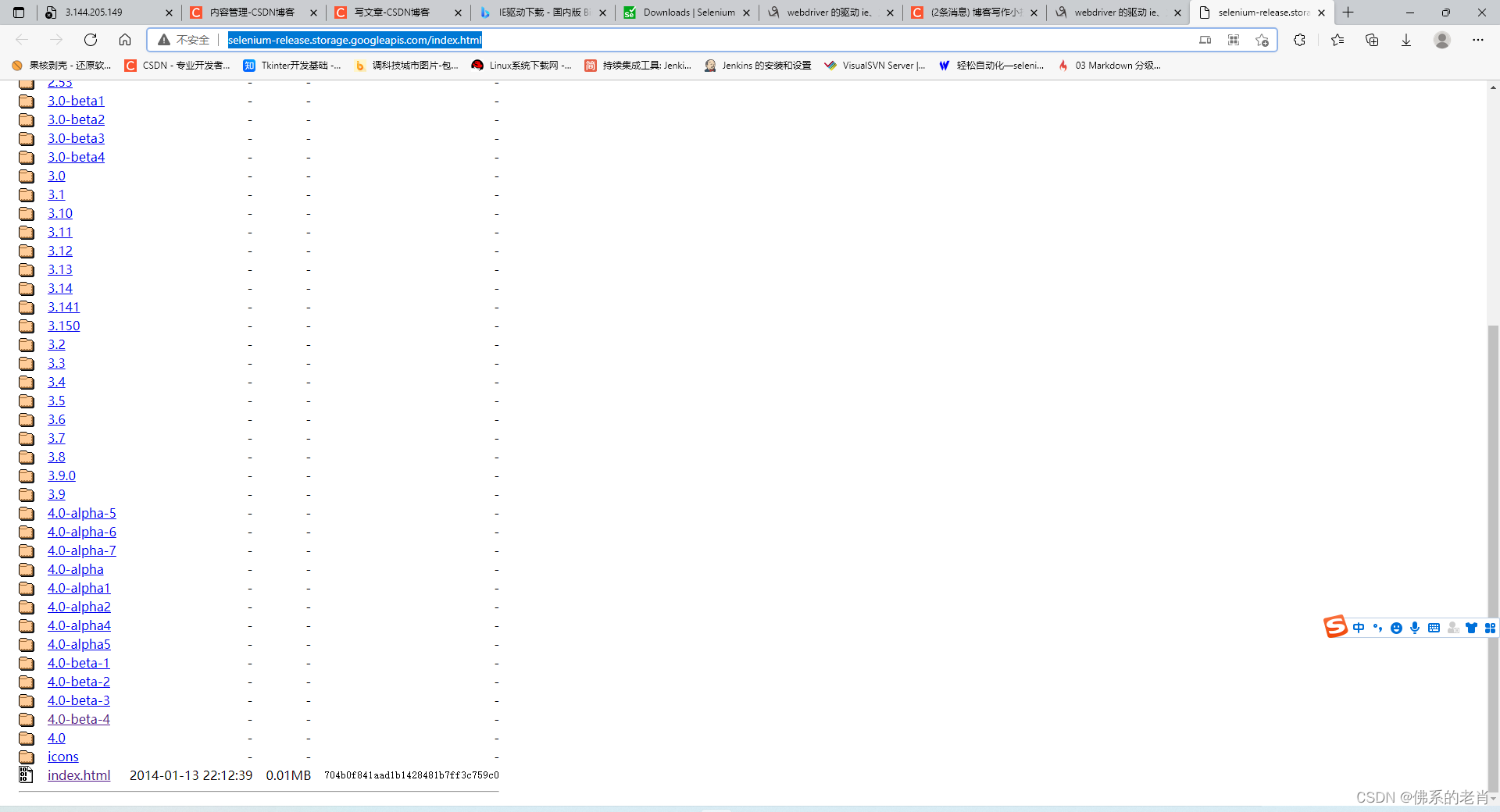The height and width of the screenshot is (812, 1500).
Task: Open the 4.0 folder link
Action: [56, 738]
